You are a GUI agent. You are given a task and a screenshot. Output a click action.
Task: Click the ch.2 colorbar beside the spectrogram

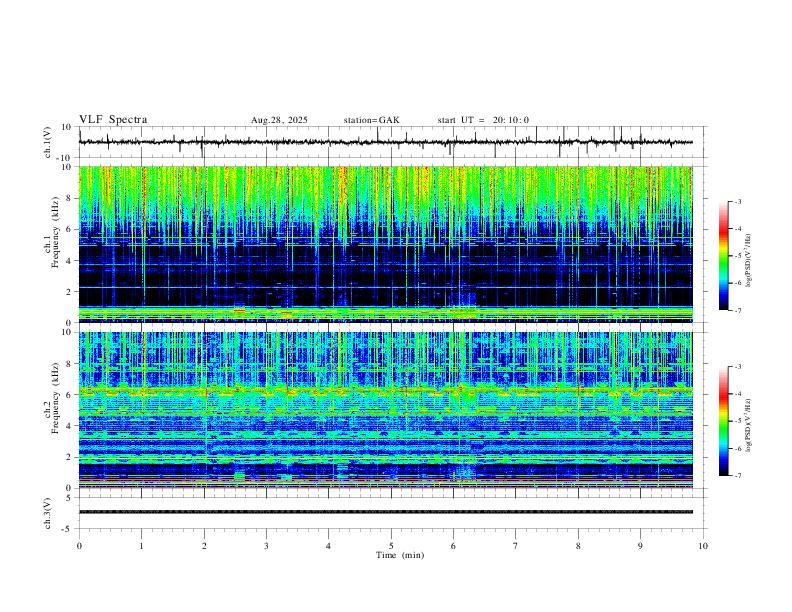tap(723, 421)
